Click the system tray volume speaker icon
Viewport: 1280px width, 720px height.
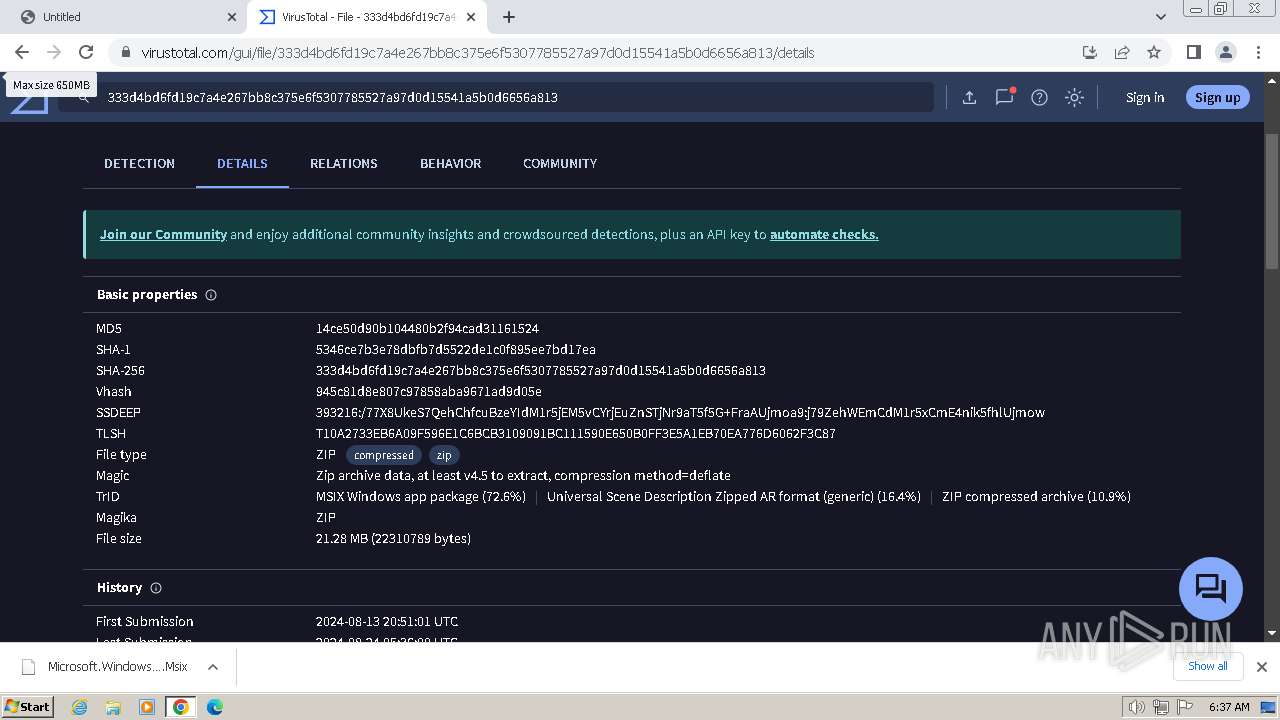click(1136, 707)
